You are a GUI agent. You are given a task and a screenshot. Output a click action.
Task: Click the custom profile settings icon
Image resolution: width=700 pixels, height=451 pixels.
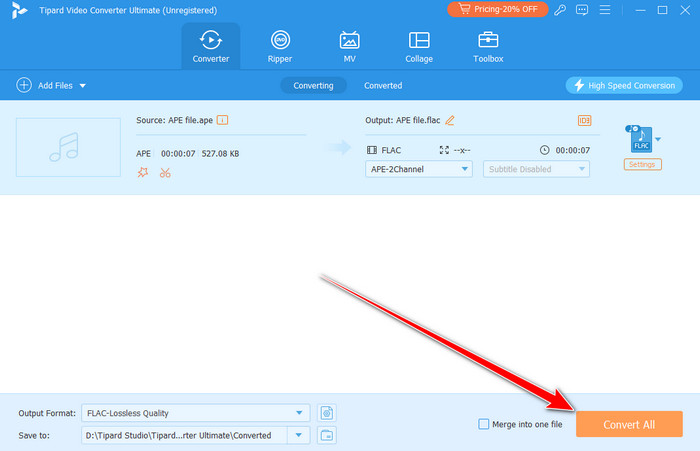pos(327,413)
